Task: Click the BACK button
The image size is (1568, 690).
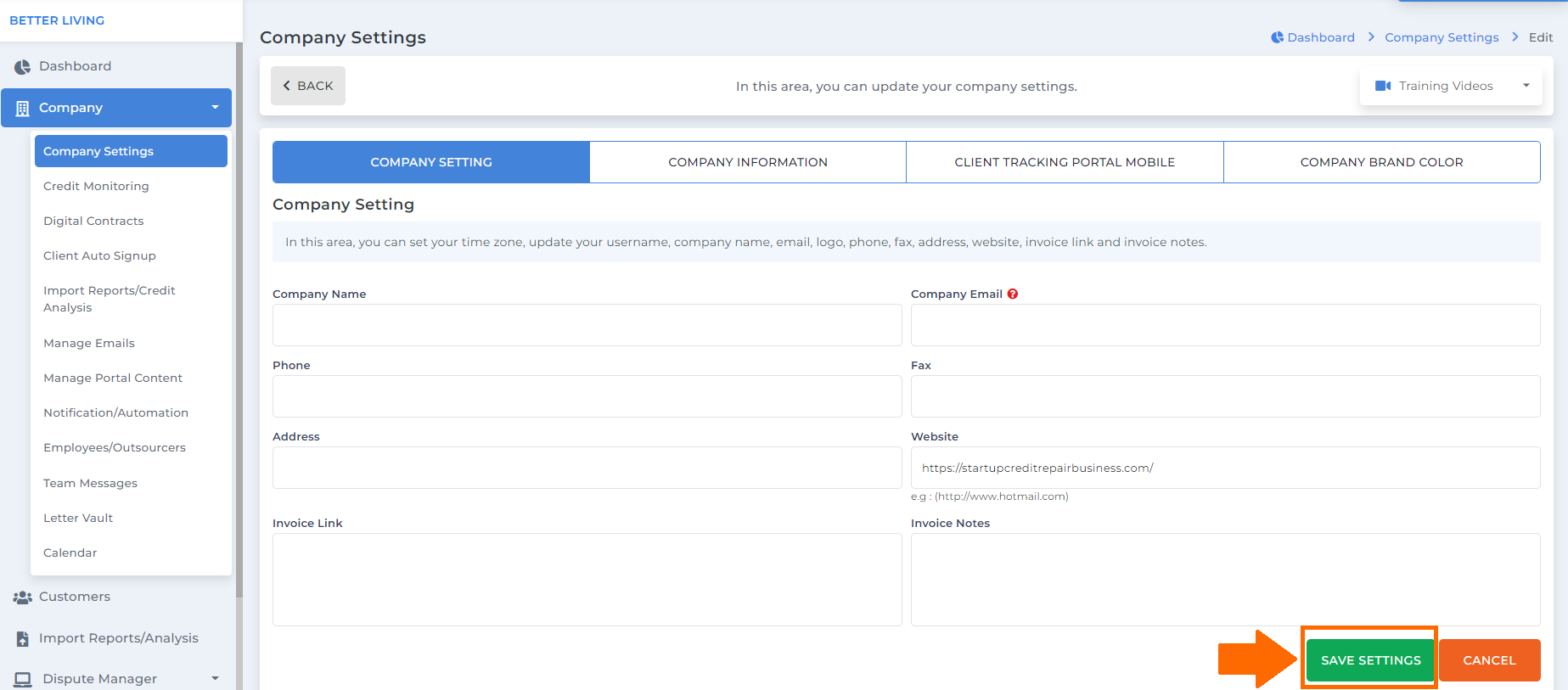Action: tap(308, 86)
